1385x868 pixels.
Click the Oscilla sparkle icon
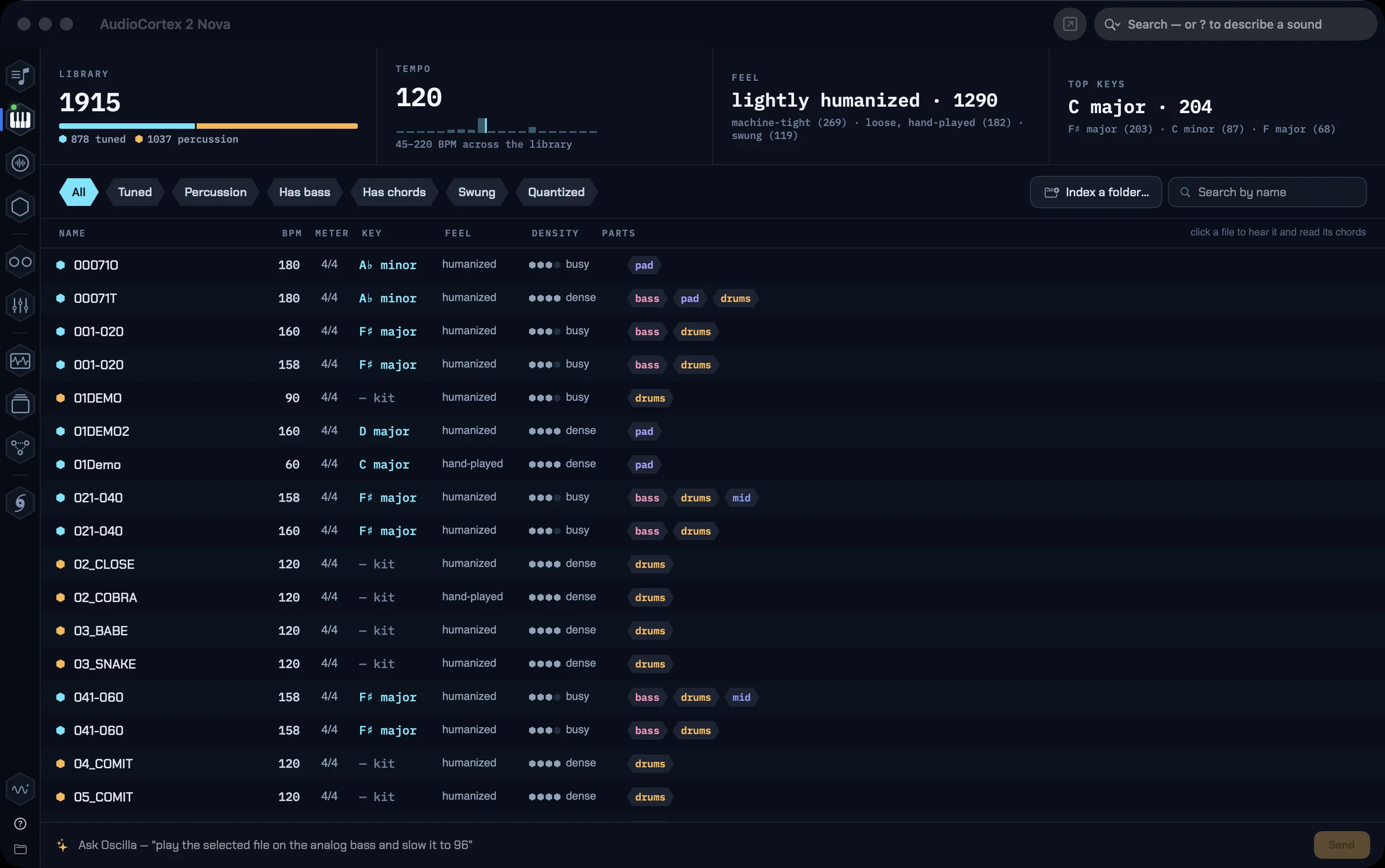pos(62,845)
